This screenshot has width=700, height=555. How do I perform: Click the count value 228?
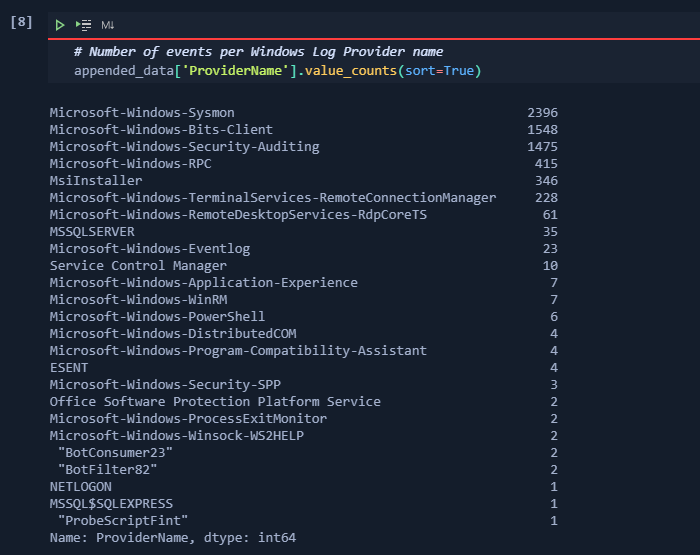point(546,197)
